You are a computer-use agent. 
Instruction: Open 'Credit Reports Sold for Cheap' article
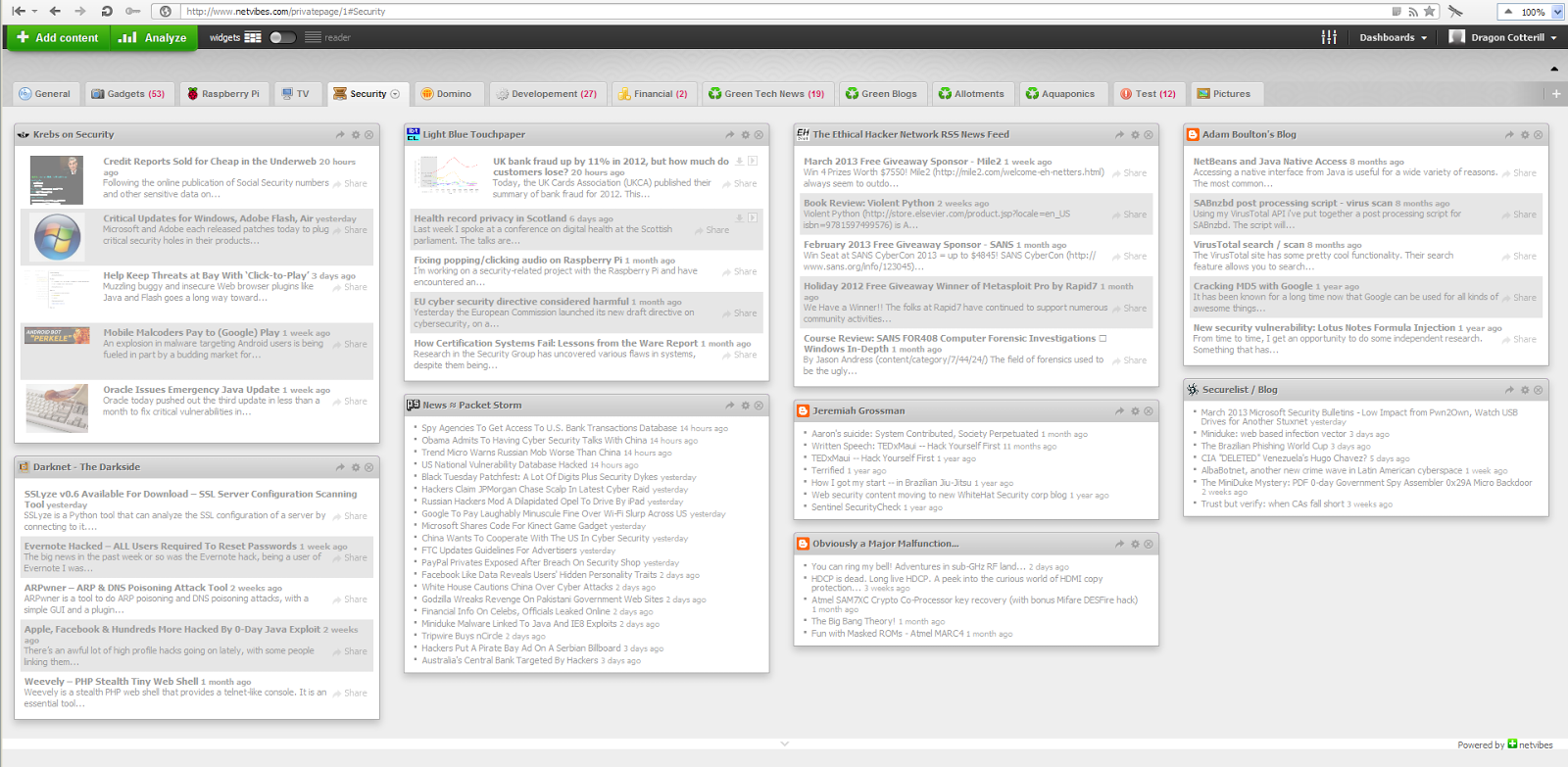210,162
